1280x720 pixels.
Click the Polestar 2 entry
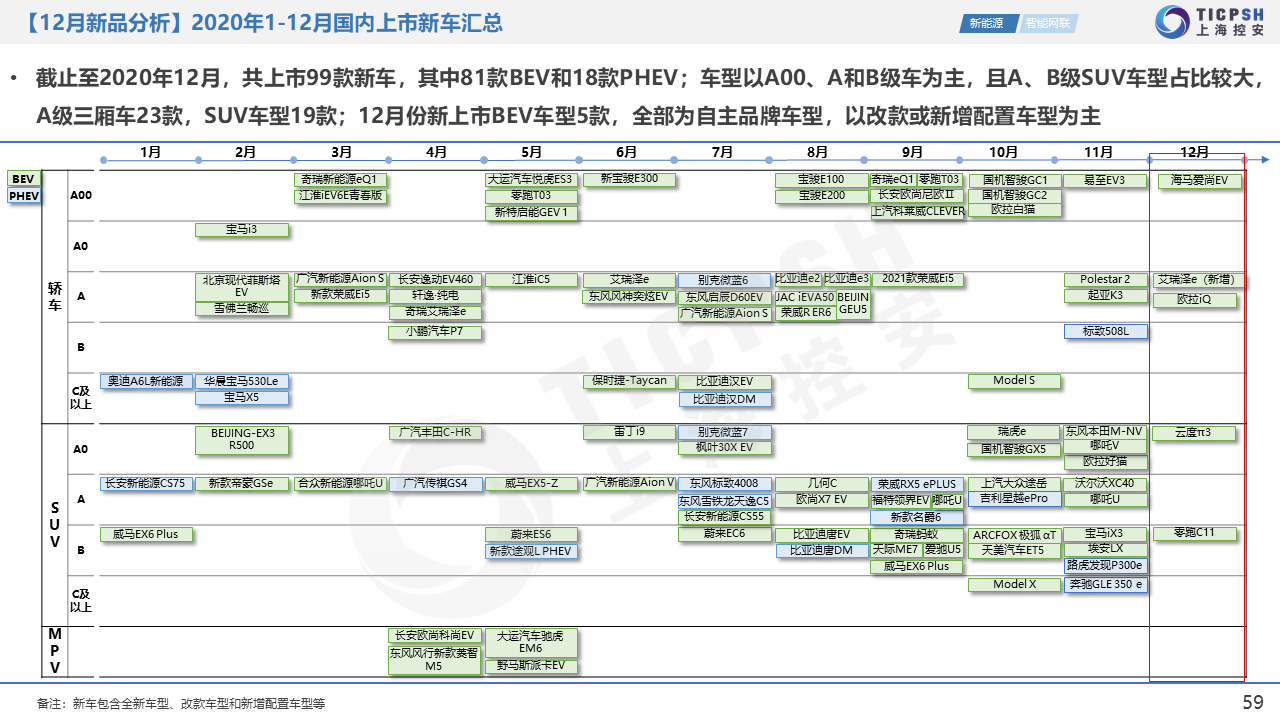tap(1104, 280)
